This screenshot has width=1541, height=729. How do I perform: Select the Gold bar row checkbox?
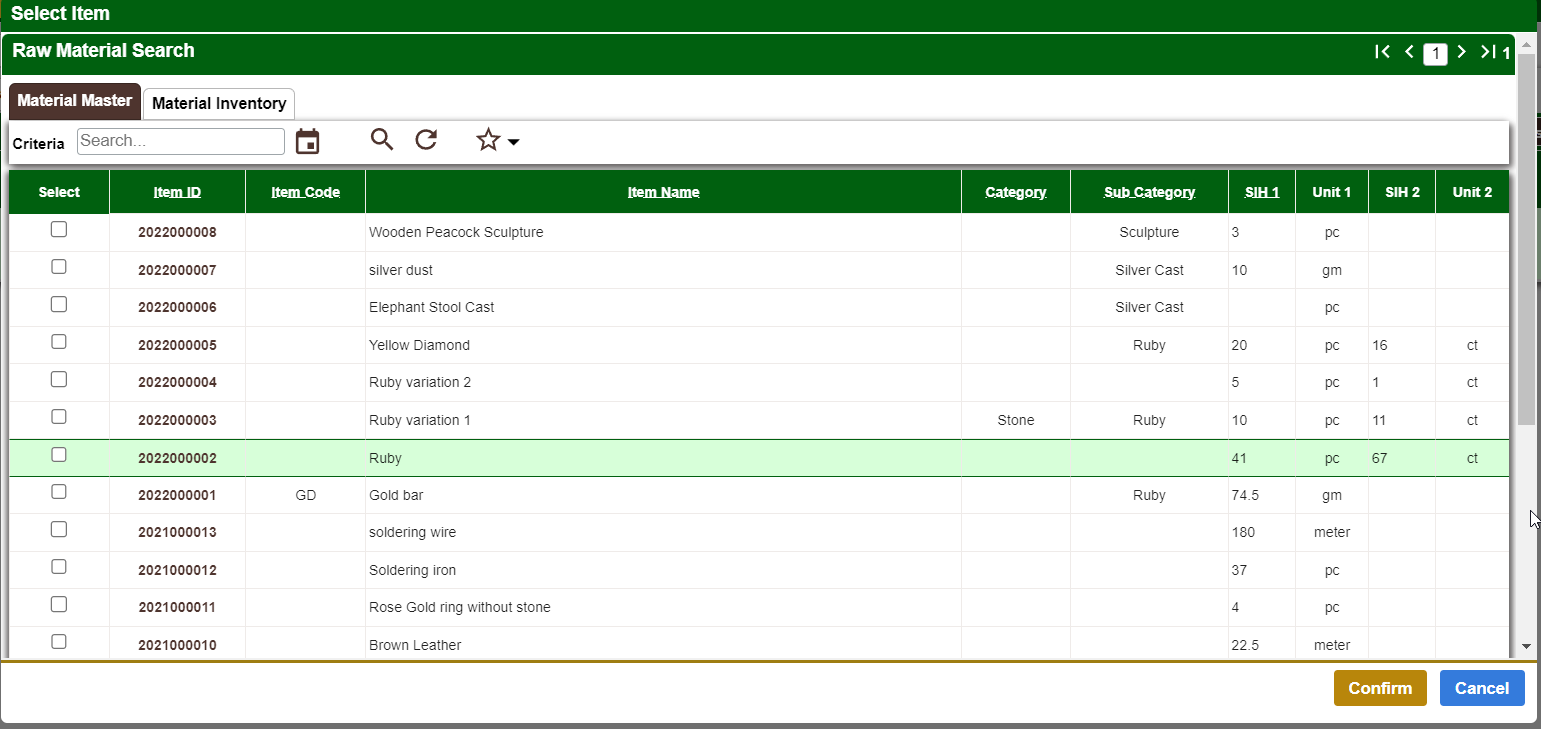(x=59, y=492)
